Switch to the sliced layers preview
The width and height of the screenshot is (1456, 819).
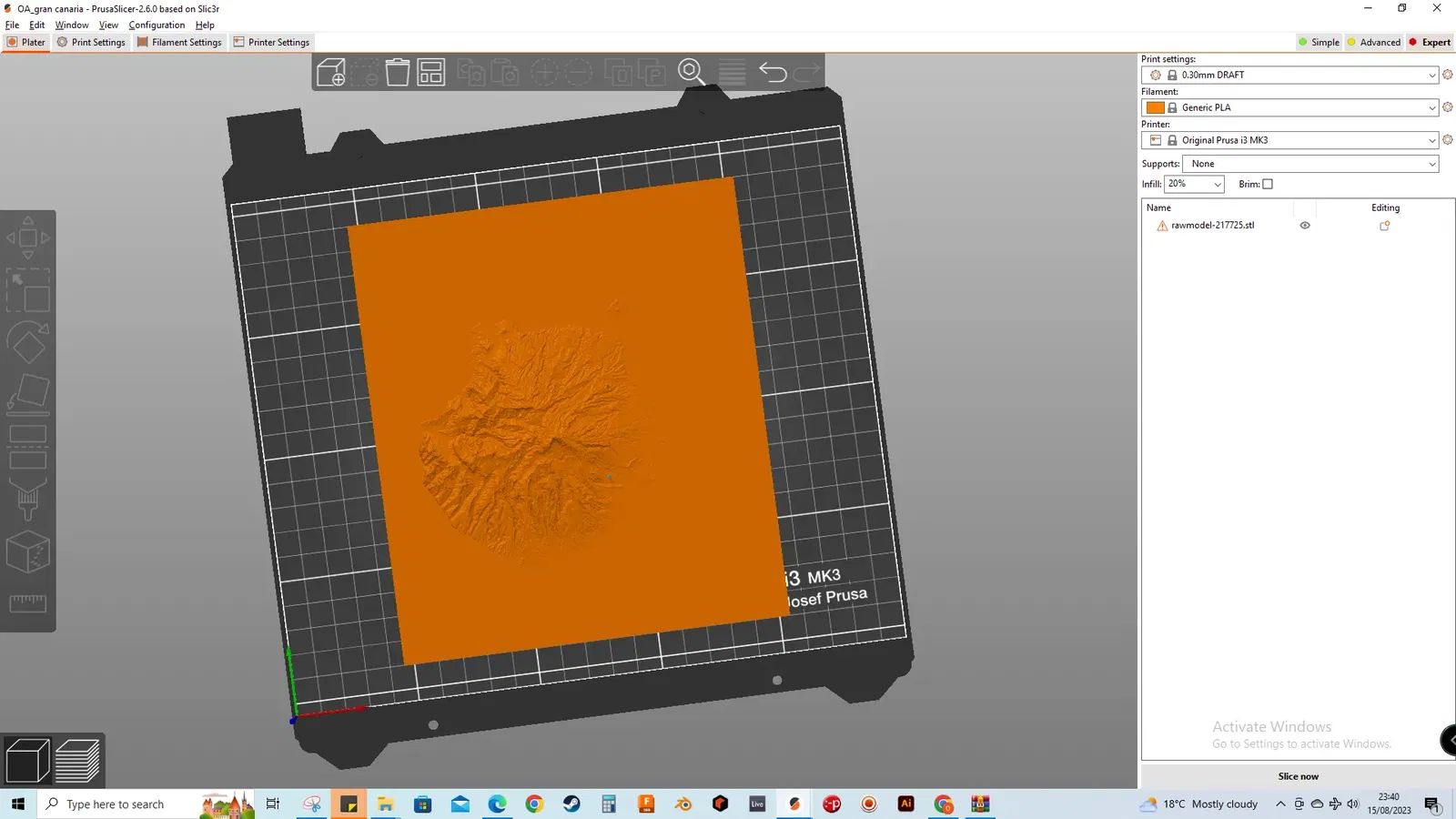pyautogui.click(x=77, y=761)
